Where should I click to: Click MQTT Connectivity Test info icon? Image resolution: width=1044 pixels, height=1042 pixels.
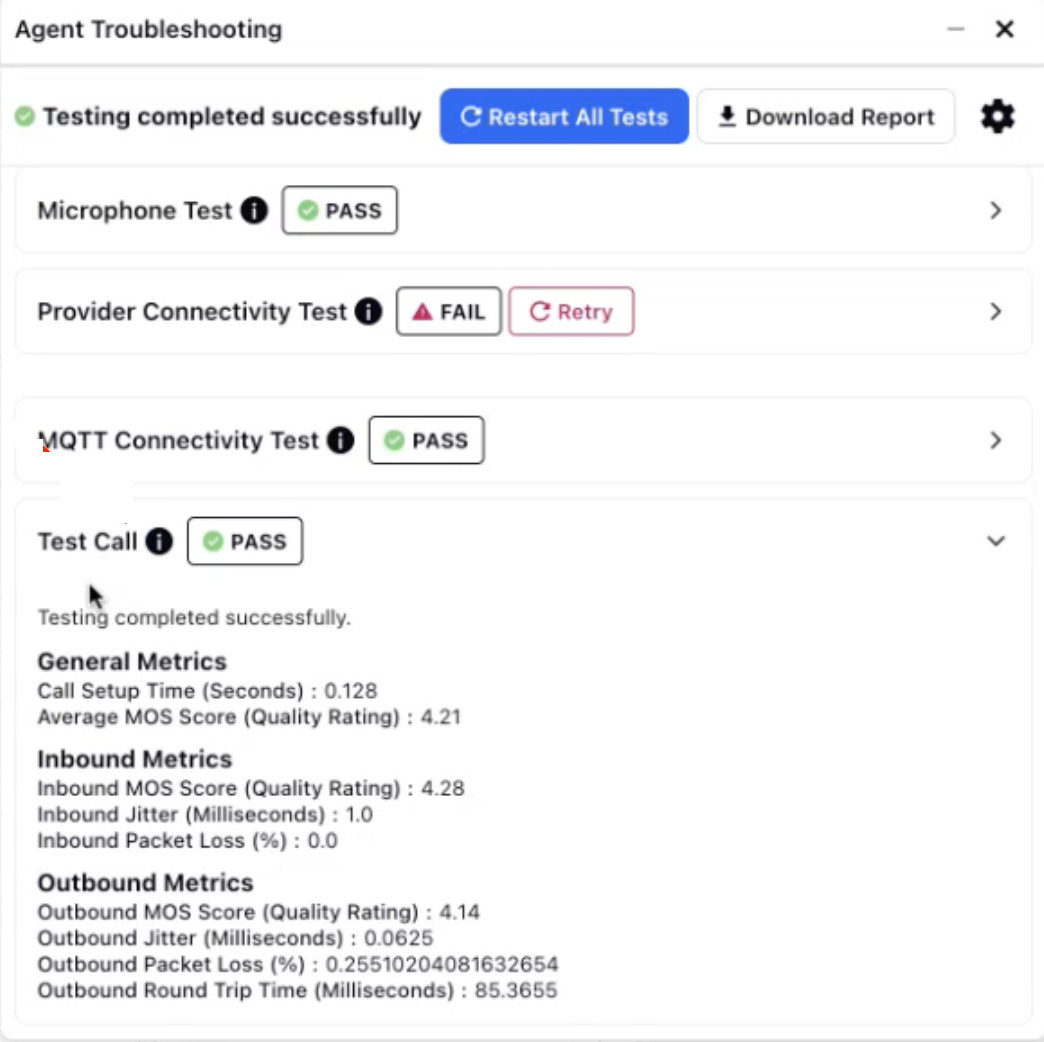pos(340,440)
